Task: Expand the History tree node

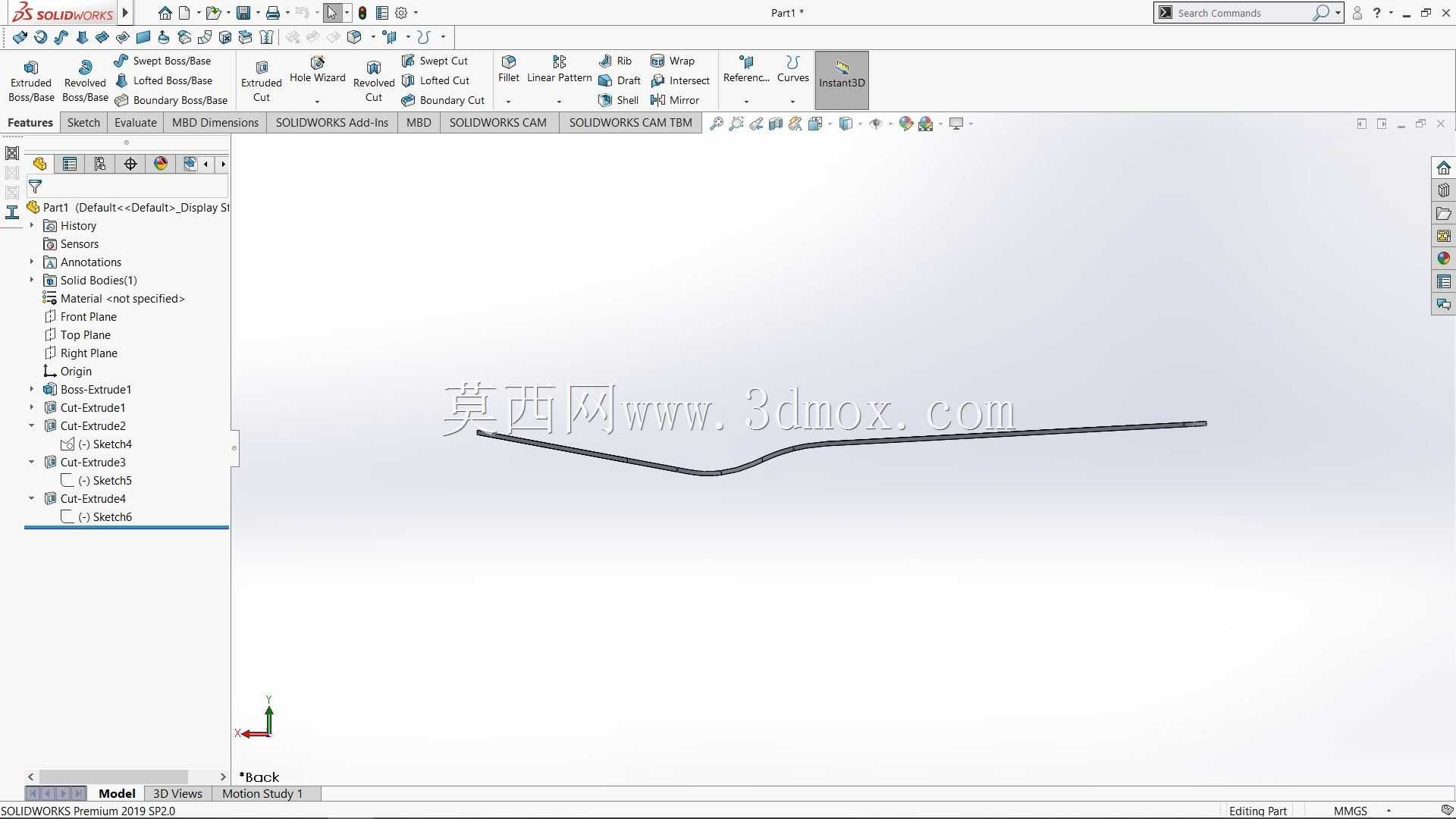Action: (x=32, y=225)
